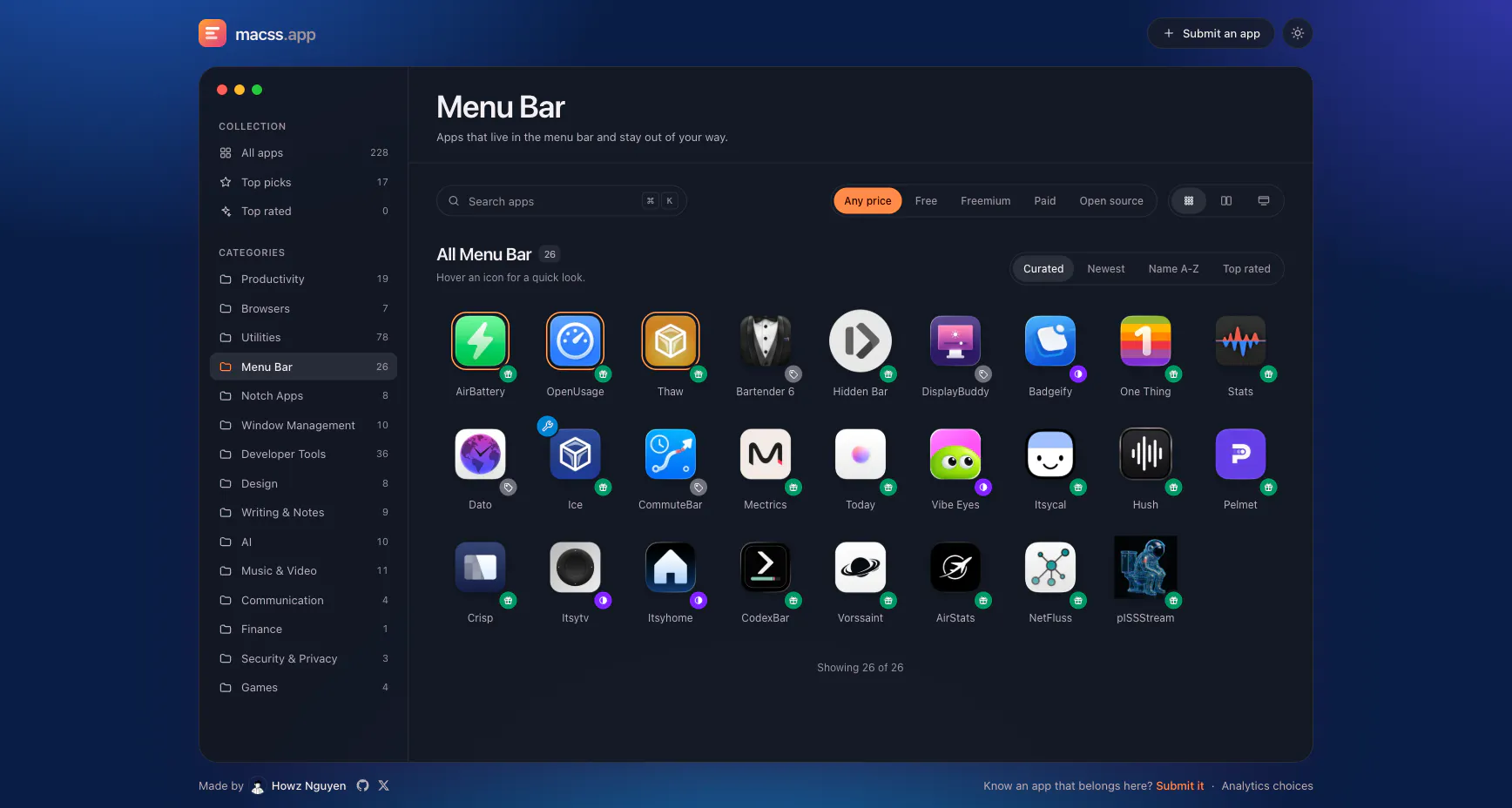This screenshot has height=808, width=1512.
Task: Select the Design category
Action: [303, 483]
